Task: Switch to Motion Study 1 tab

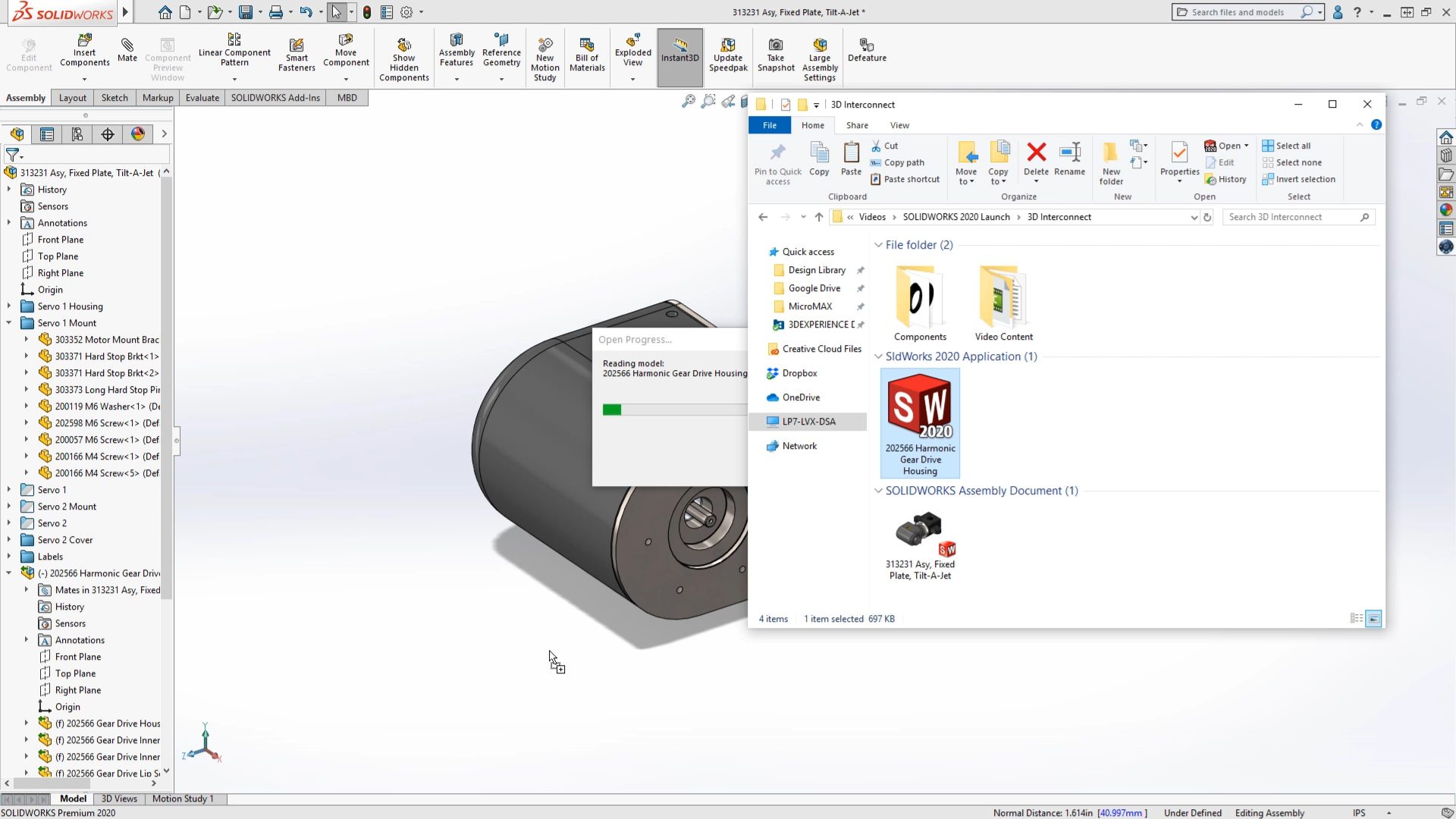Action: [183, 799]
